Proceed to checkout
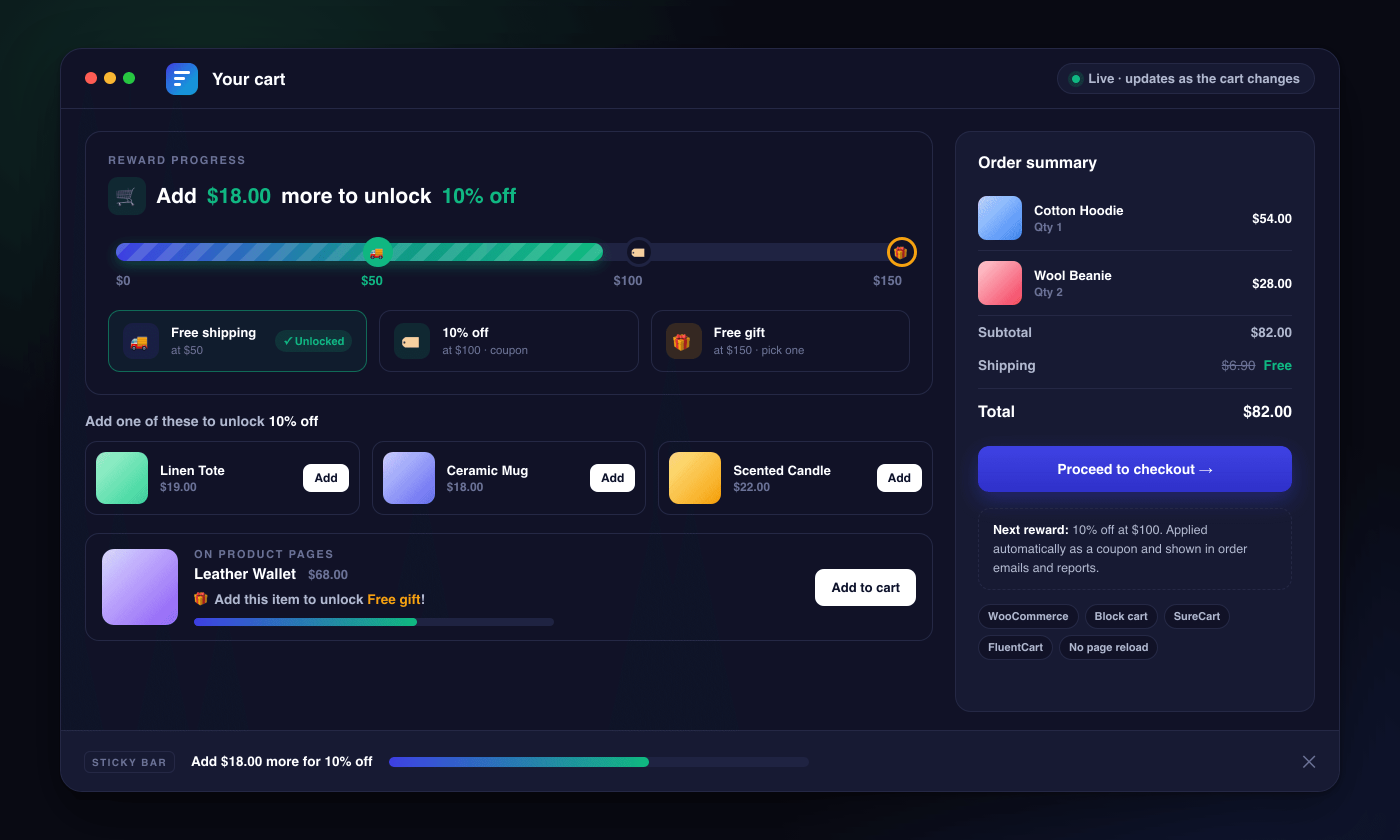This screenshot has width=1400, height=840. [x=1134, y=469]
